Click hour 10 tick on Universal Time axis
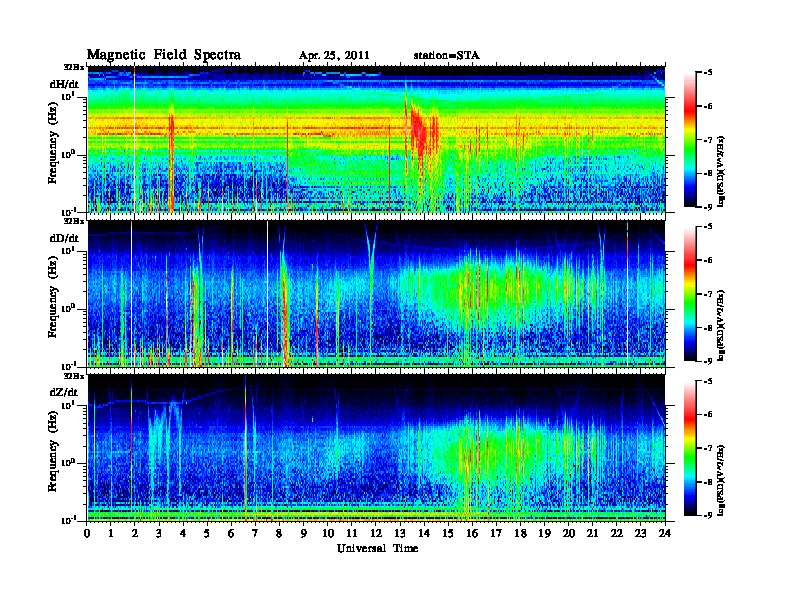The image size is (792, 612). [328, 533]
